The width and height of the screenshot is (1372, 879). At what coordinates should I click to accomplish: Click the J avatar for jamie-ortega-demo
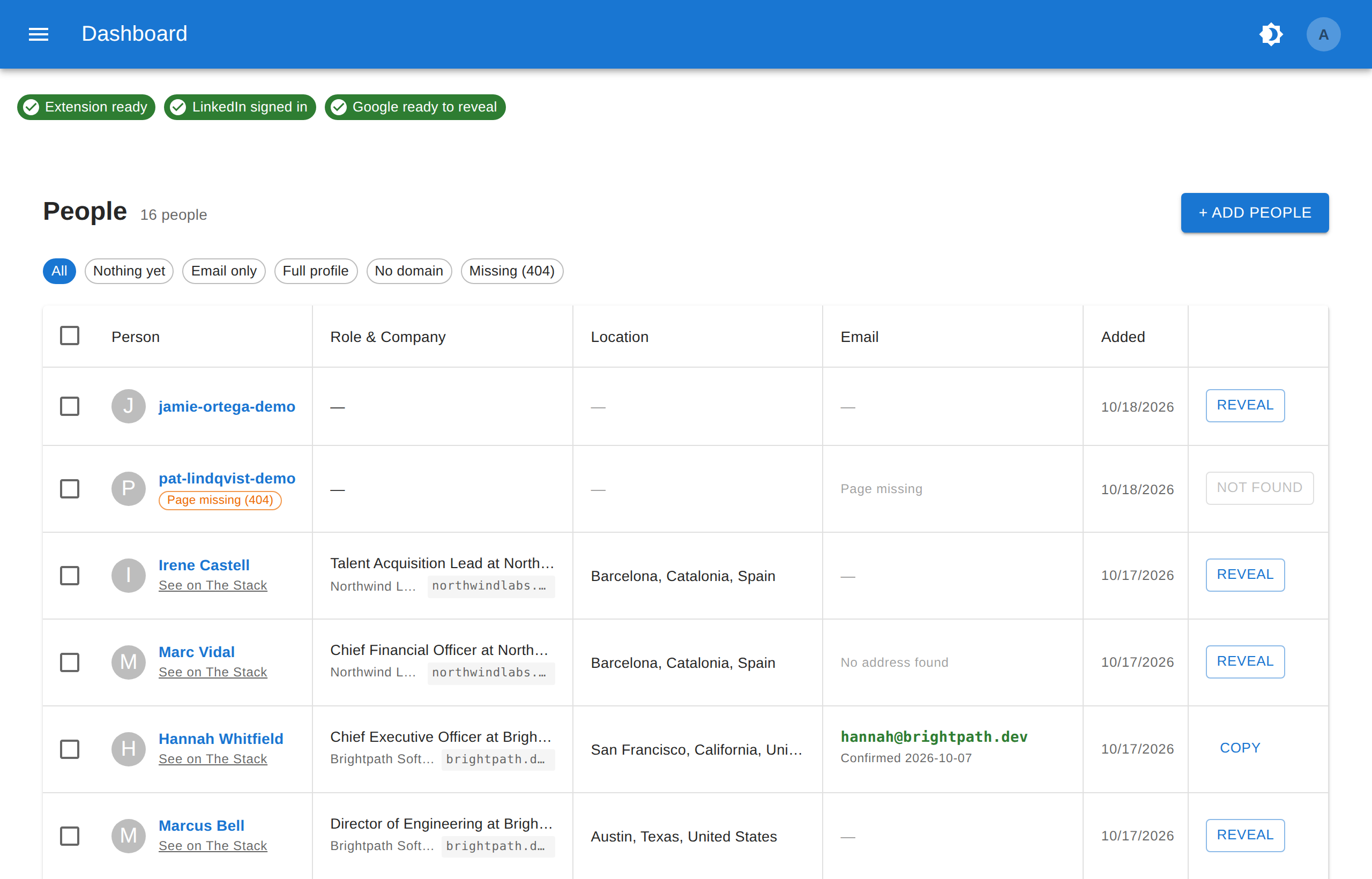[128, 406]
